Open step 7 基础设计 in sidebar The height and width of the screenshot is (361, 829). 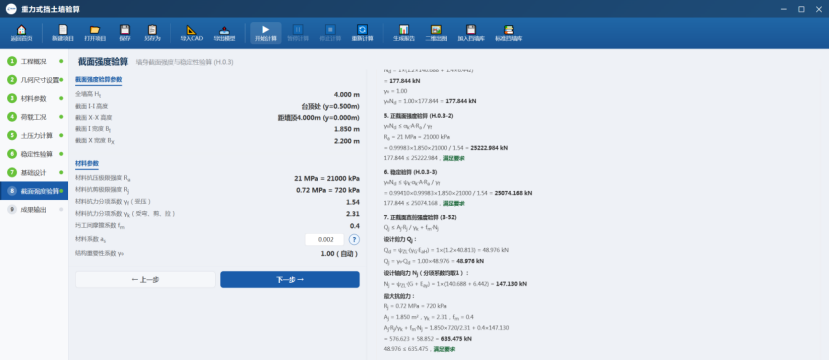(x=34, y=172)
